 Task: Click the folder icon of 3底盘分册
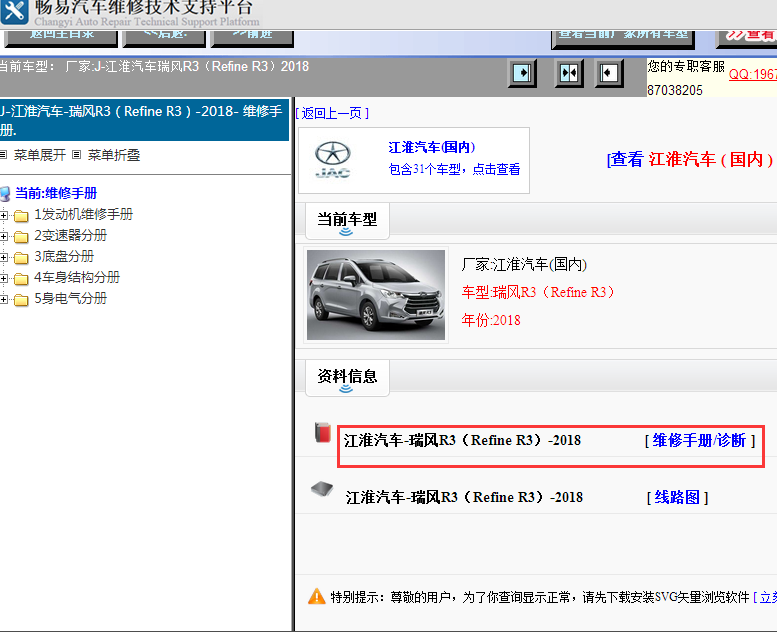click(x=21, y=258)
